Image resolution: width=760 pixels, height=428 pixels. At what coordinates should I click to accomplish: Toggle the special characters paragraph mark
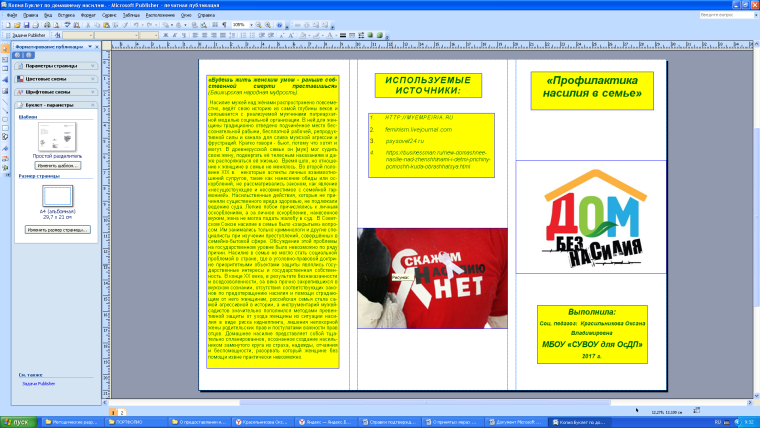[x=226, y=27]
